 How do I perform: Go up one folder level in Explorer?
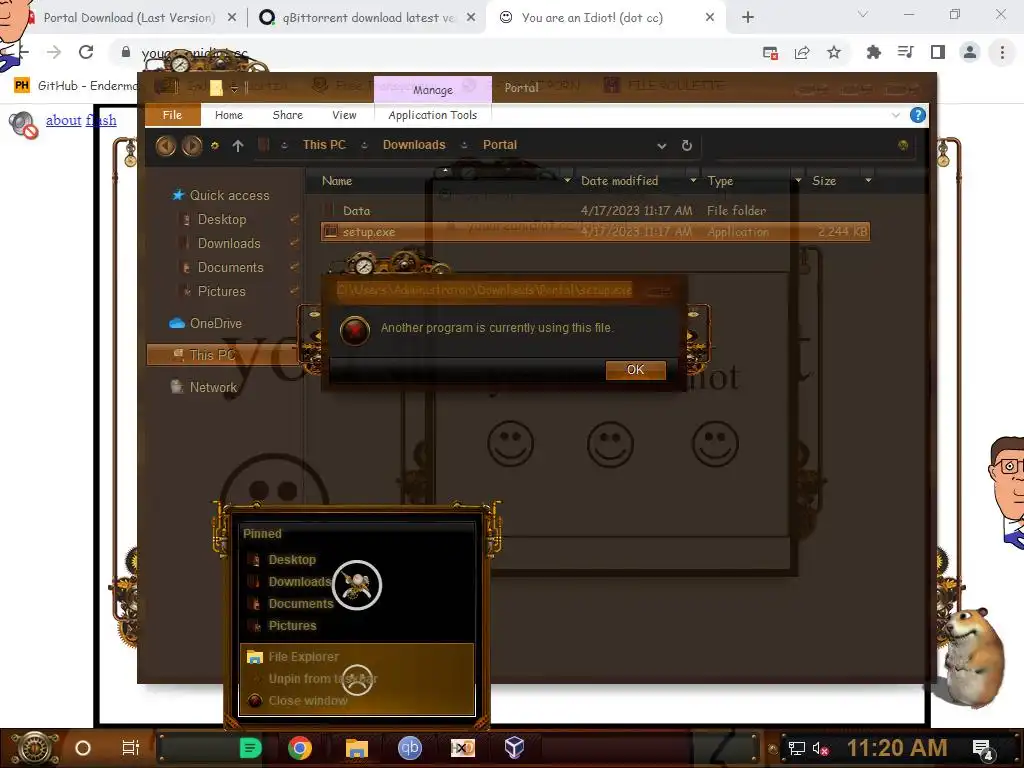click(x=238, y=146)
